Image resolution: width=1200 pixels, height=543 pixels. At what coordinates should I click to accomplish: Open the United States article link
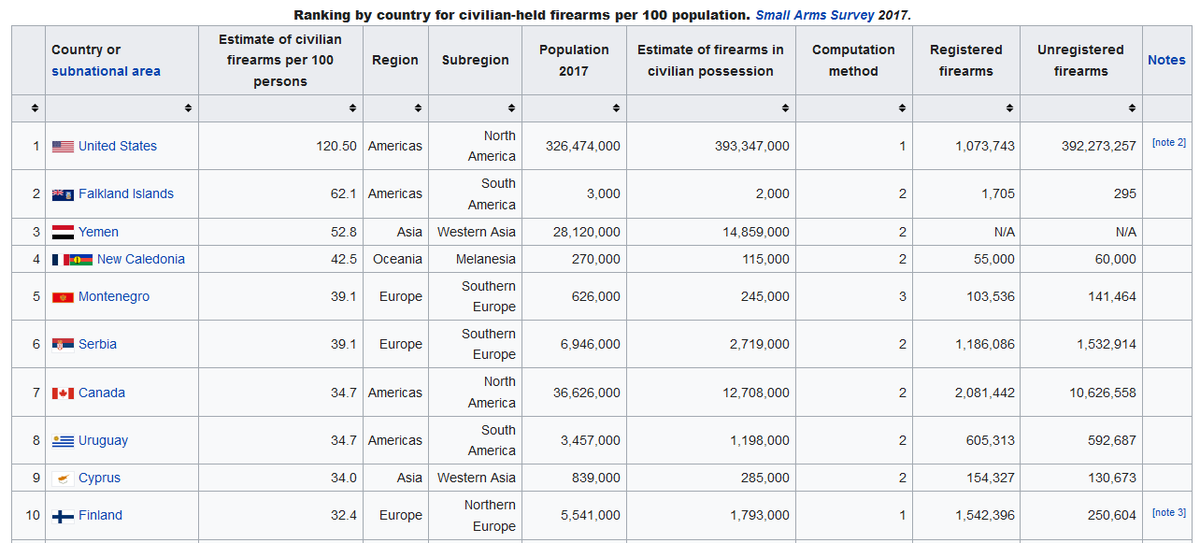pyautogui.click(x=118, y=146)
